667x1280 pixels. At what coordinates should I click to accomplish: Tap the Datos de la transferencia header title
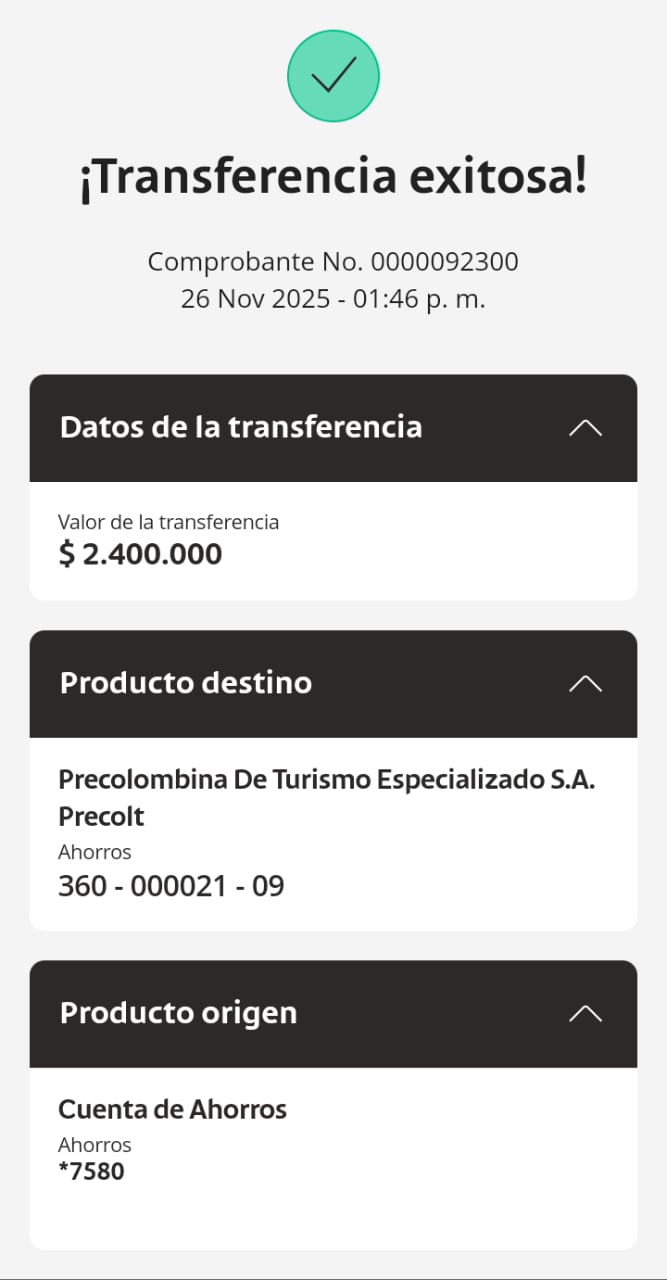241,427
